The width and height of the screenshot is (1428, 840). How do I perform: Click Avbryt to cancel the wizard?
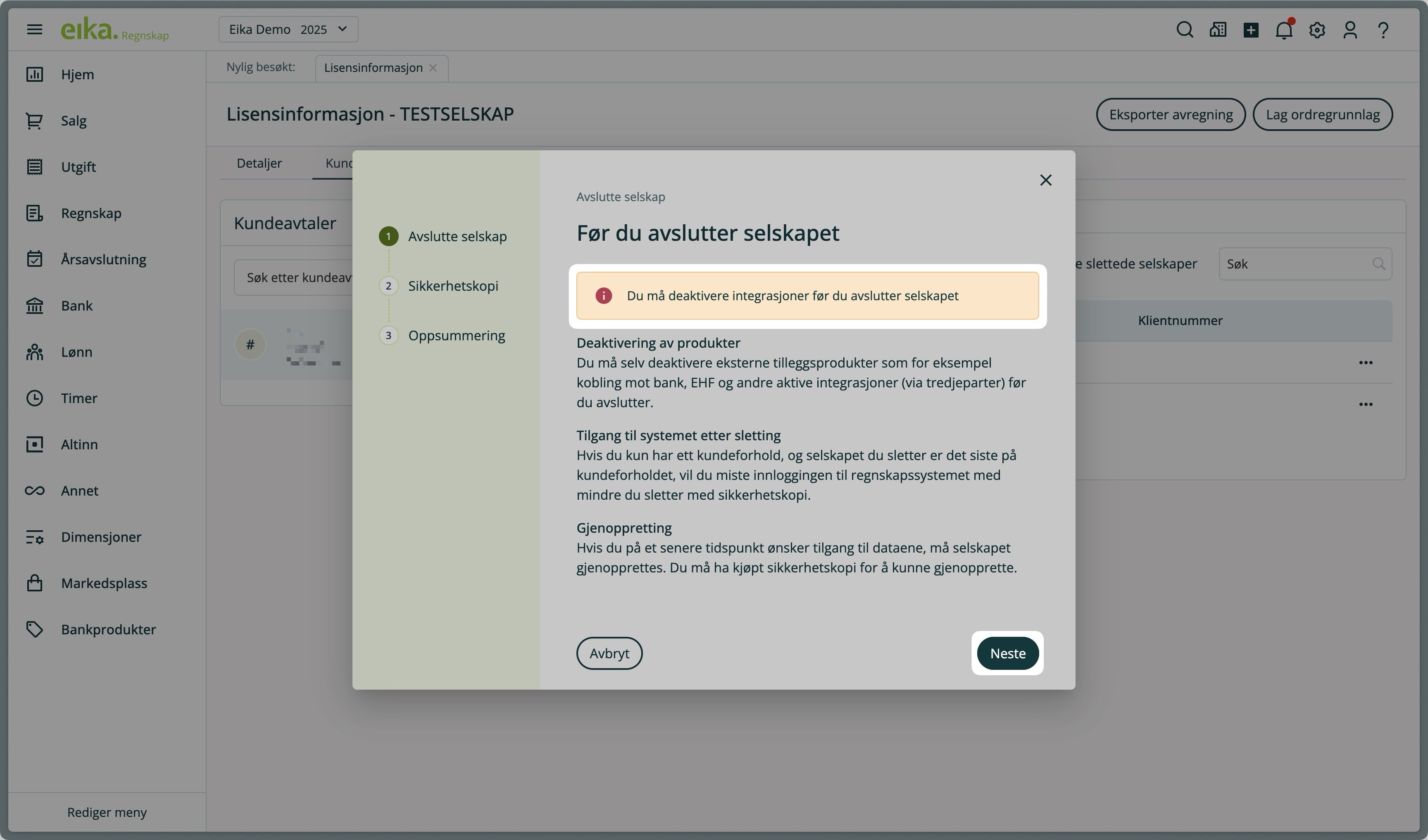point(609,653)
